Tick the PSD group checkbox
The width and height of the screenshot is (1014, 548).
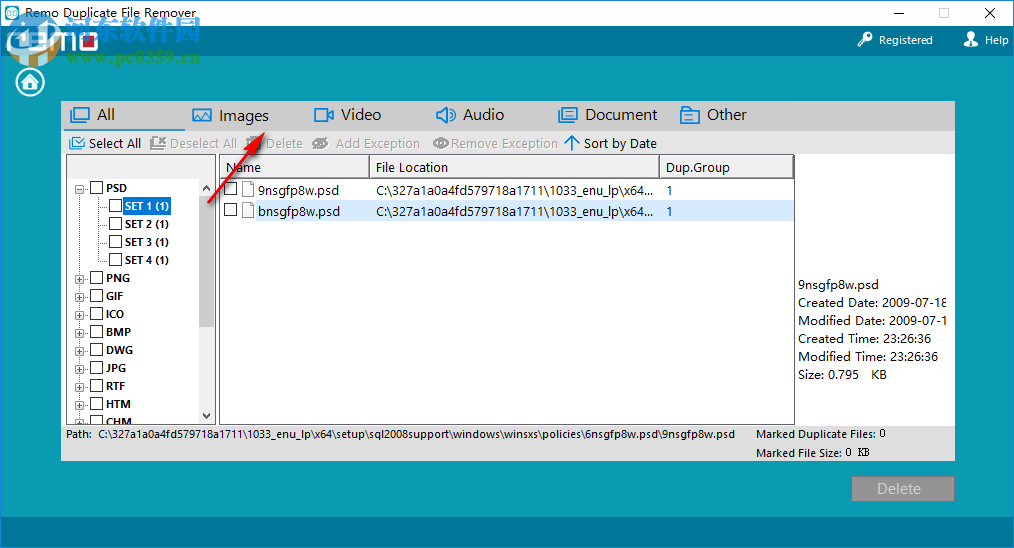pyautogui.click(x=97, y=188)
